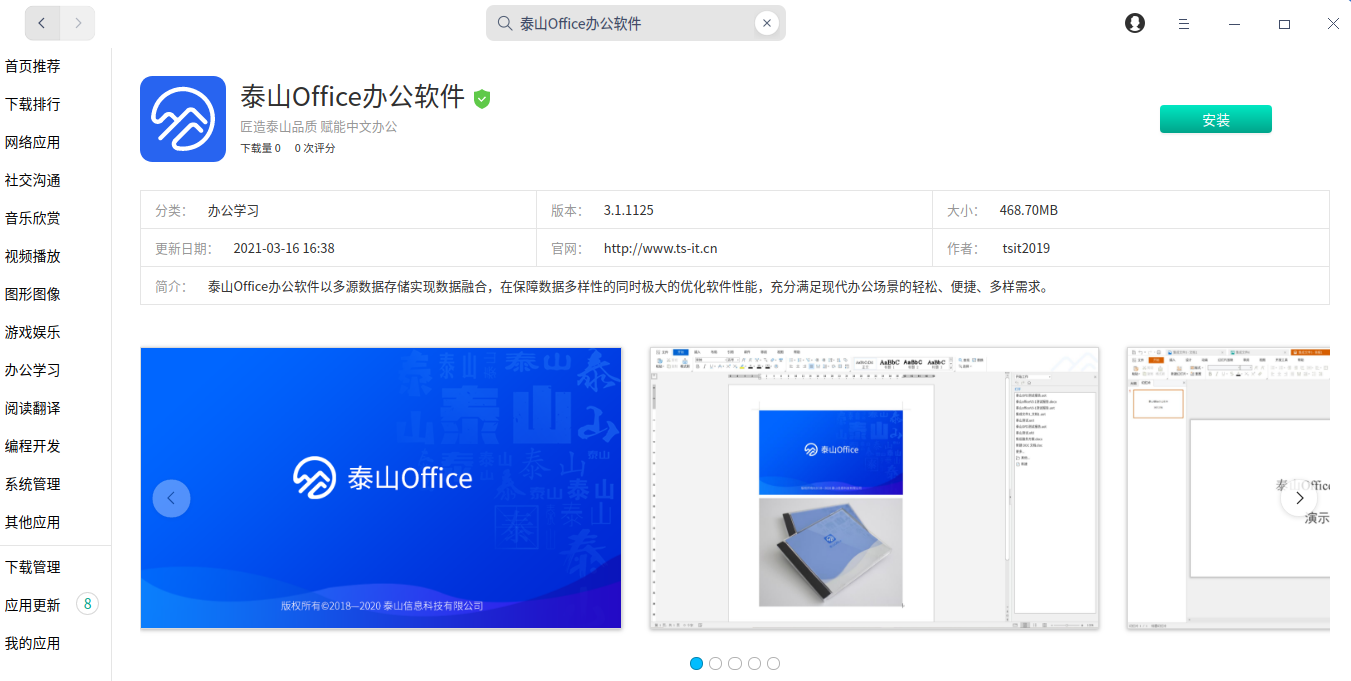The height and width of the screenshot is (681, 1351).
Task: Open 网络应用 category
Action: (33, 142)
